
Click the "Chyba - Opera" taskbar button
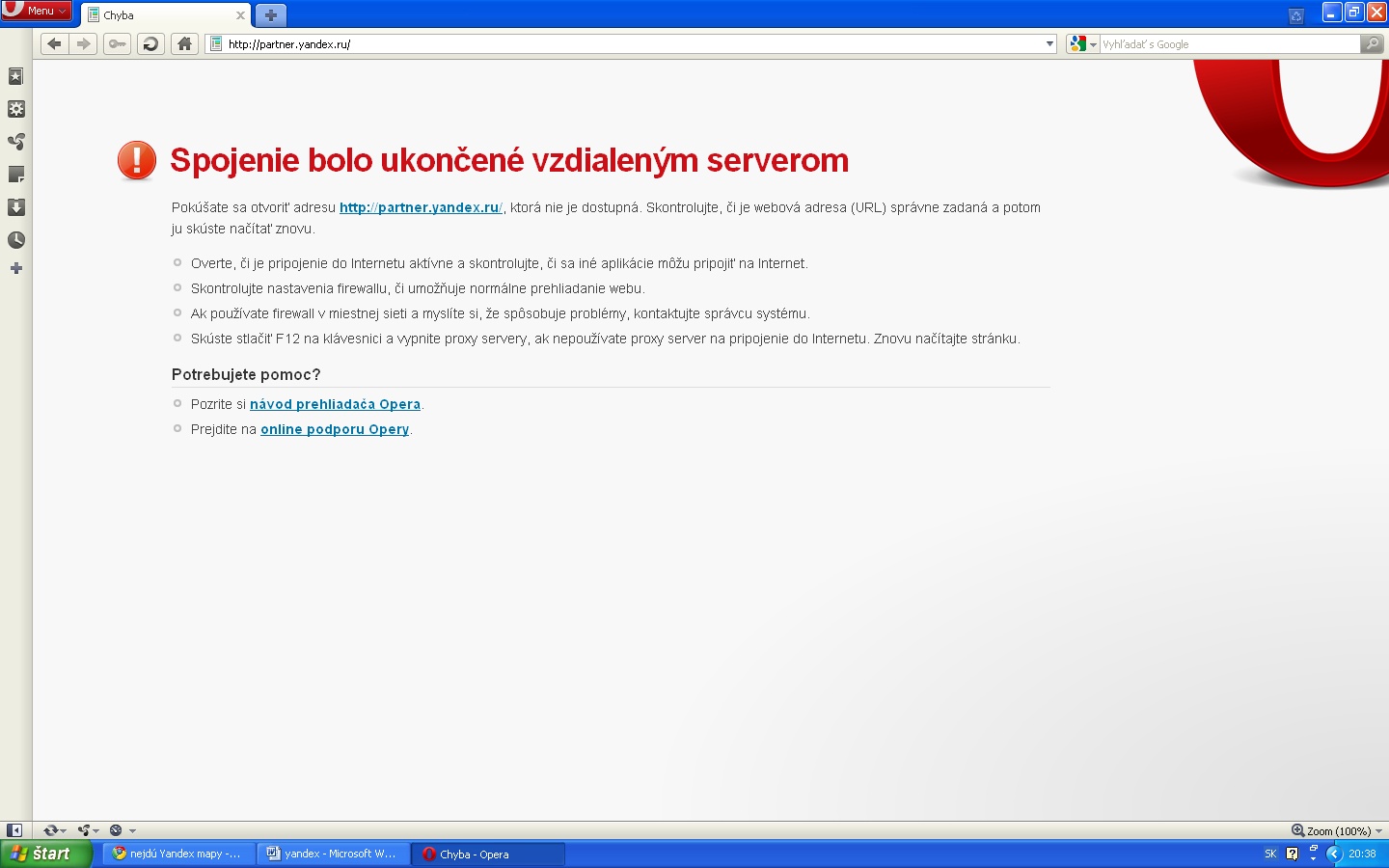click(x=488, y=854)
